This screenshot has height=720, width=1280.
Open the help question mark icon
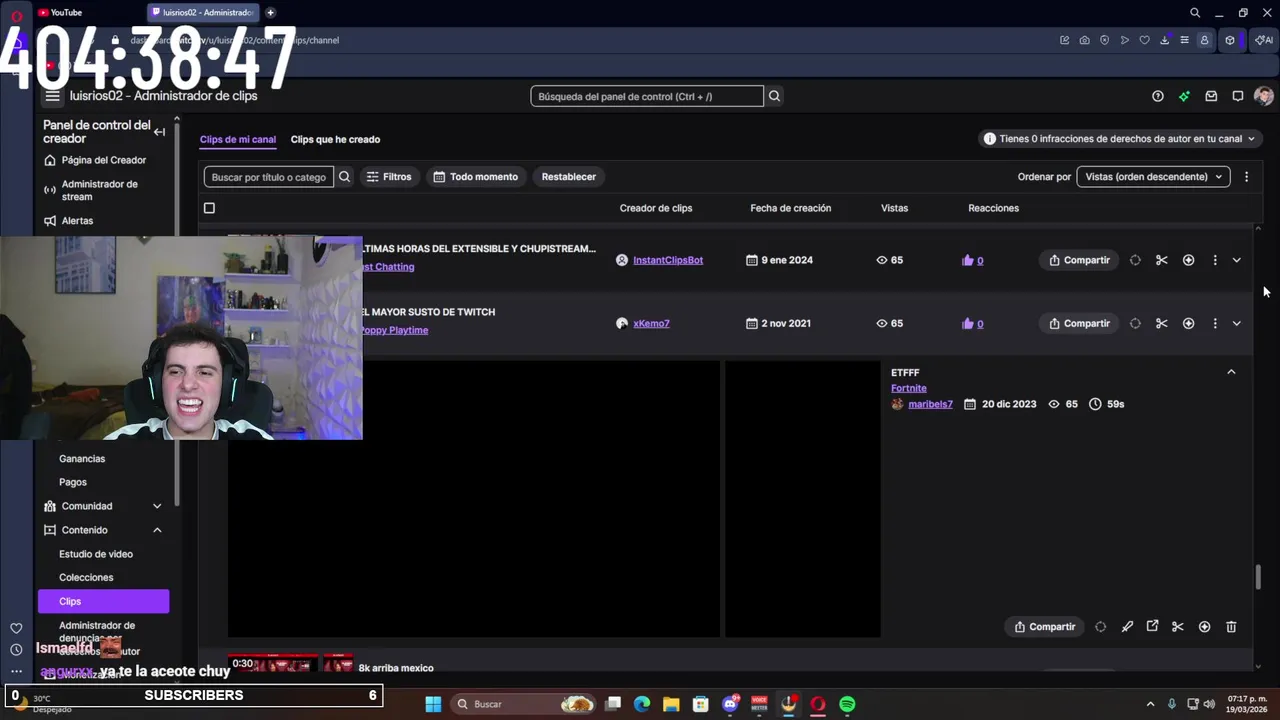point(1158,96)
